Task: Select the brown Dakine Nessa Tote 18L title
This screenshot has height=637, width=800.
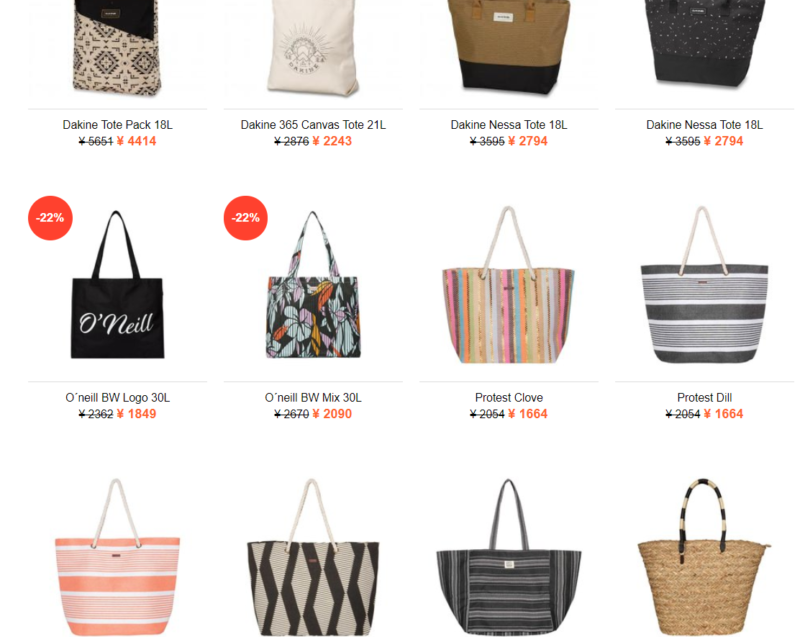Action: point(509,124)
